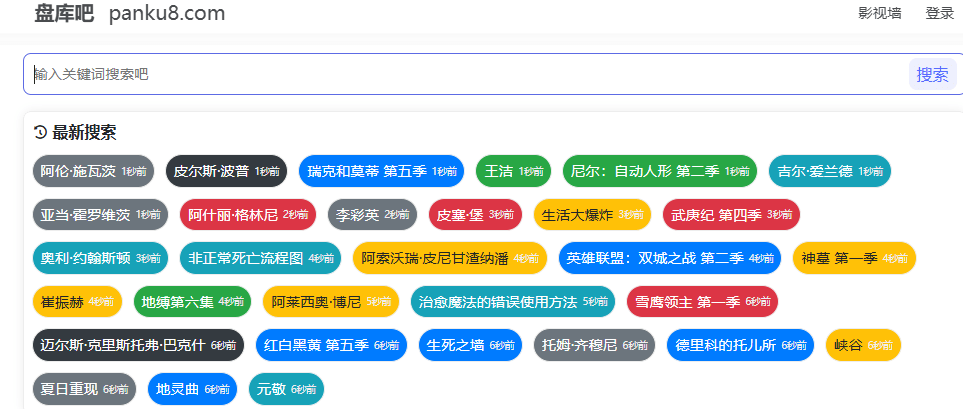Screen dimensions: 963x409
Task: Select the 阿什丽·格林尼 search tag
Action: (248, 214)
